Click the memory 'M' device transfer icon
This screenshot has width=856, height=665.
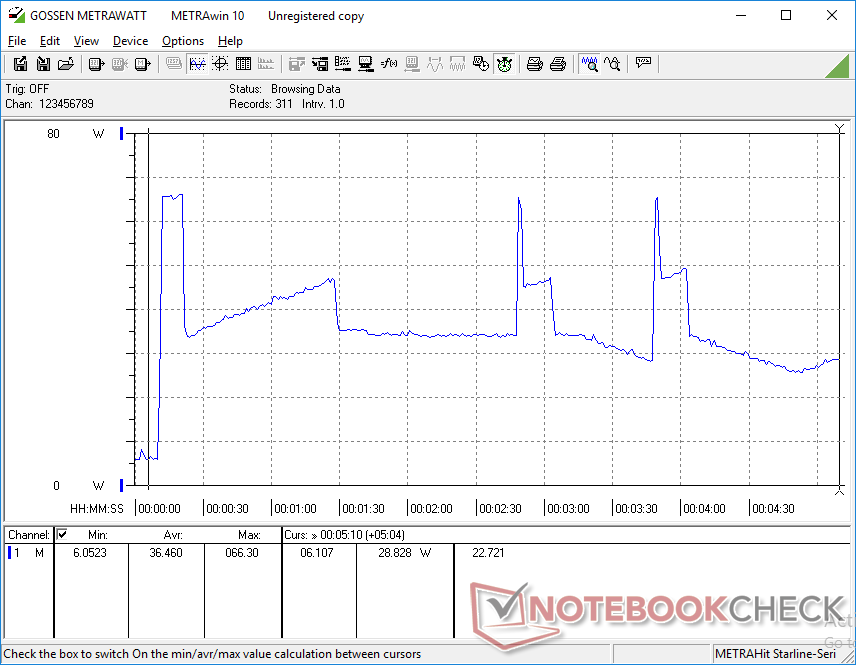pyautogui.click(x=142, y=64)
